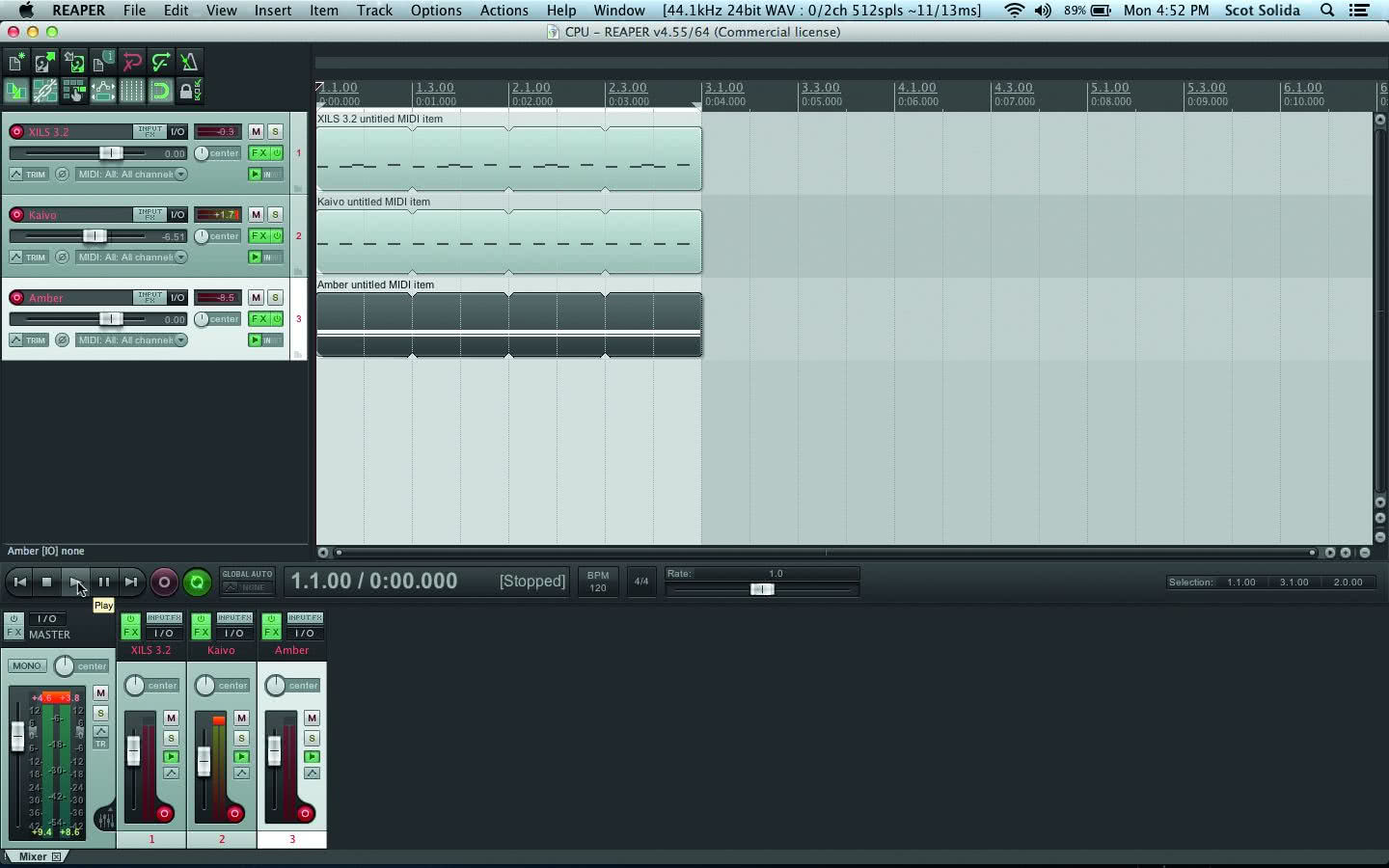
Task: Toggle the item grouping toolbar icon
Action: pos(45,92)
